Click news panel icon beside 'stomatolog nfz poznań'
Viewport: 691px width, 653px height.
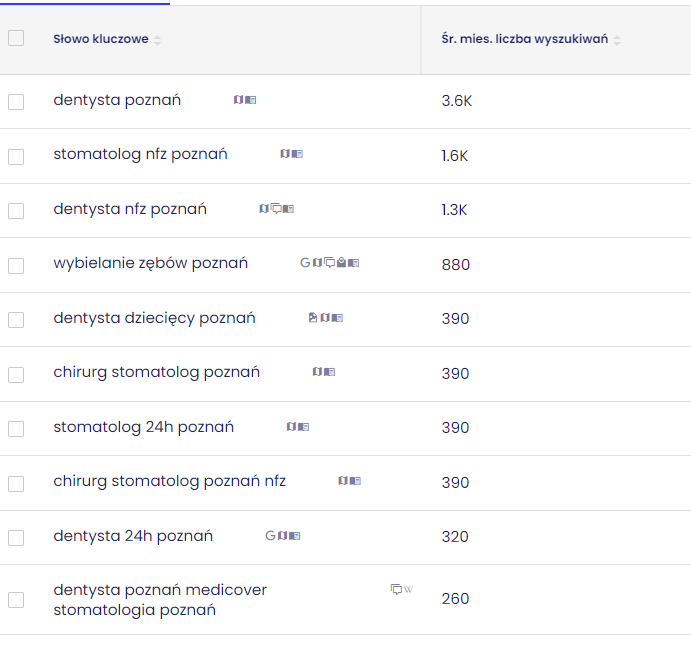pos(297,154)
